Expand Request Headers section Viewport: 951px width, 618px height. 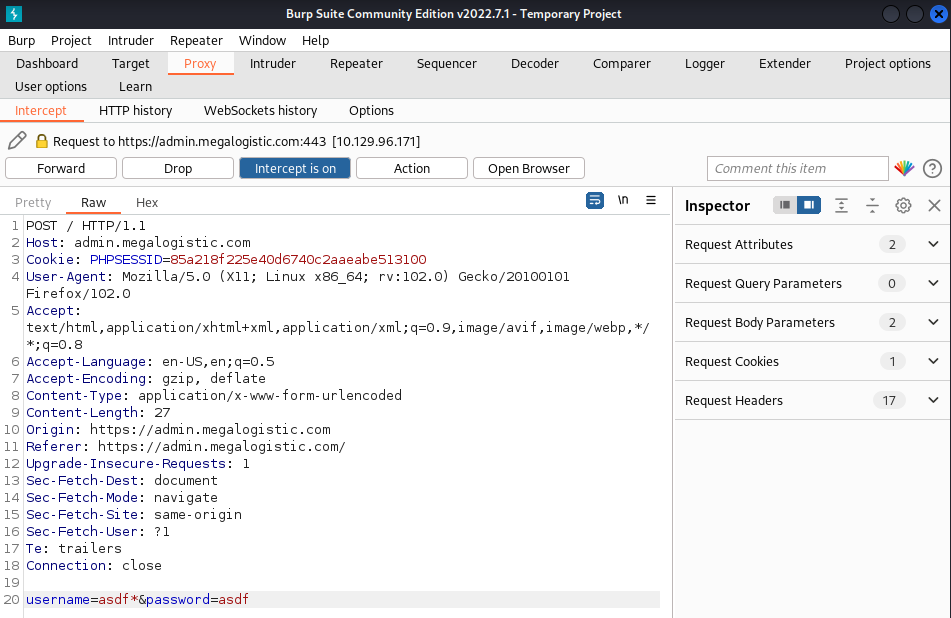click(x=933, y=400)
